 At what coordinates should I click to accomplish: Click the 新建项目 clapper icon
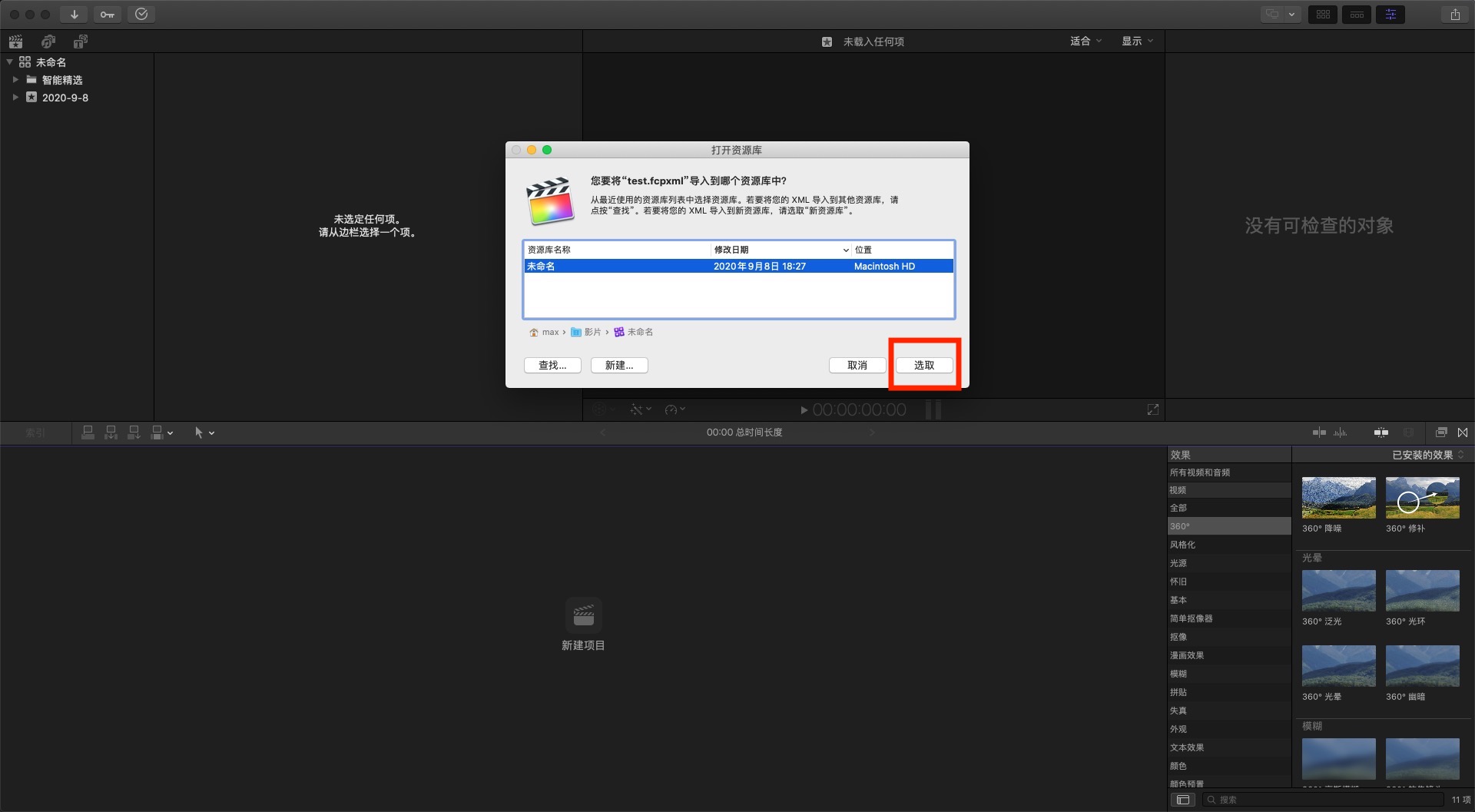click(x=583, y=615)
